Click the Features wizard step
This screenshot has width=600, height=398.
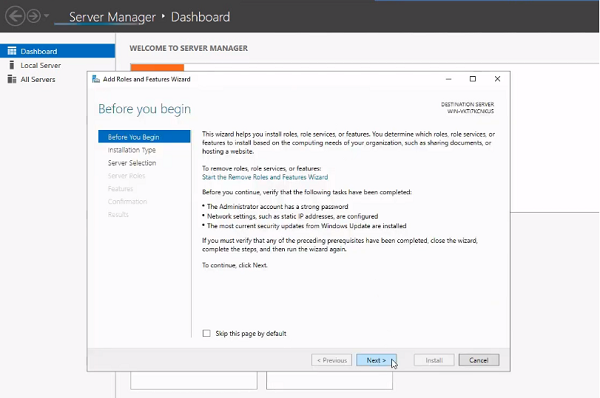(x=120, y=189)
